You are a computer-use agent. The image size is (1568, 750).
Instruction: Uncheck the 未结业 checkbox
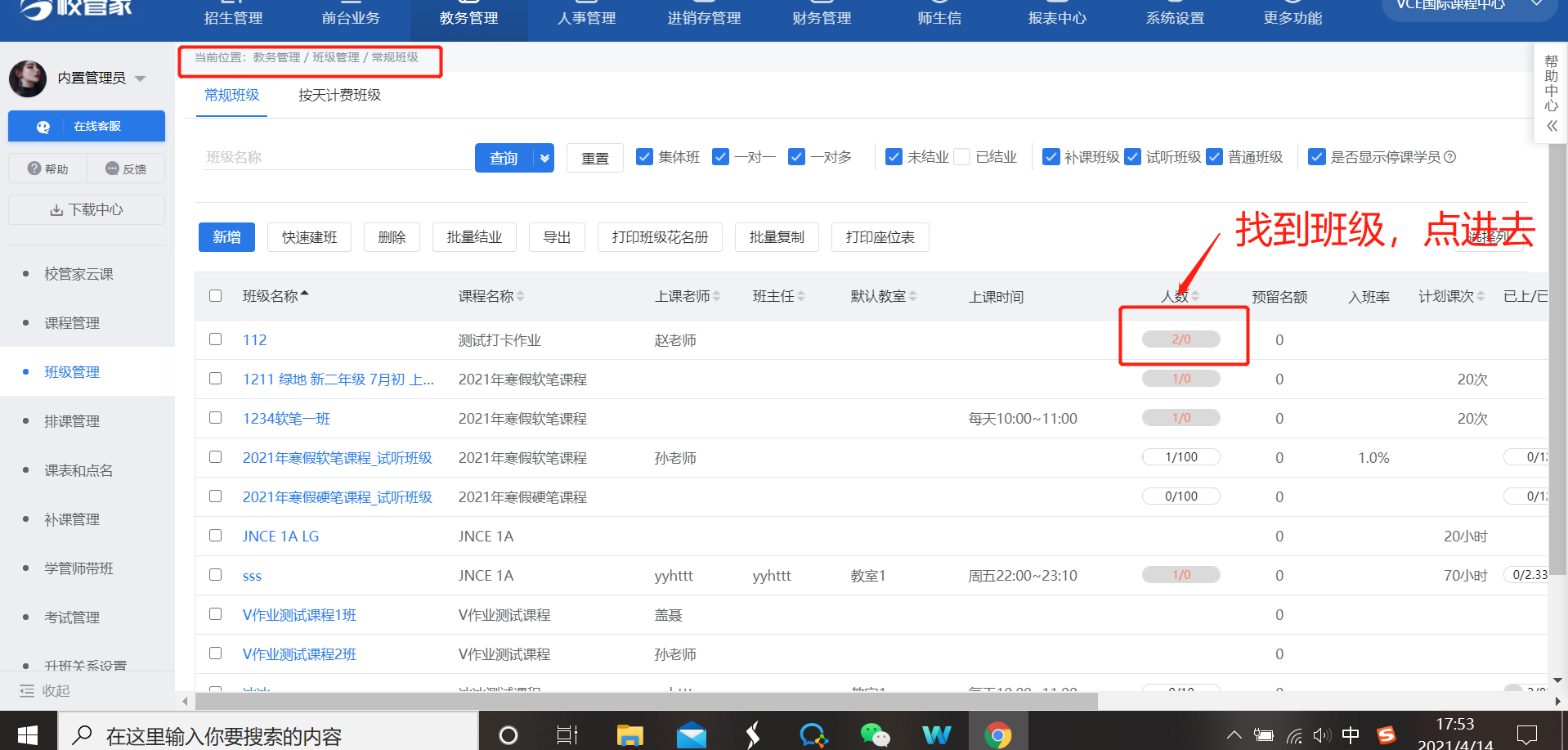pos(894,156)
